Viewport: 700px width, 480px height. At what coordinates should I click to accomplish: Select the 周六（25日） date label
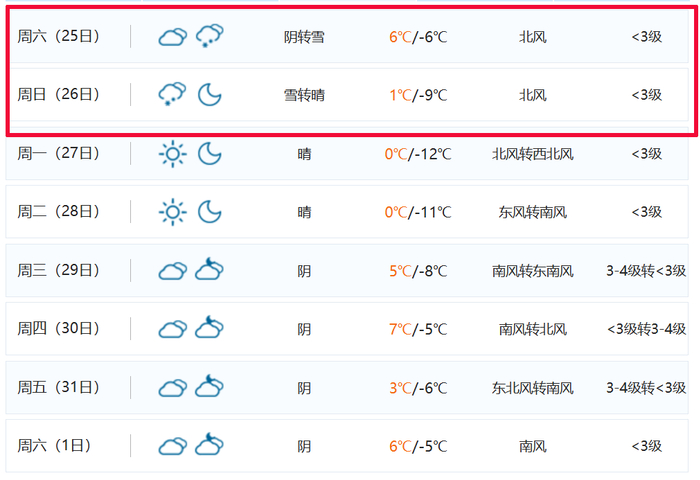tap(59, 37)
